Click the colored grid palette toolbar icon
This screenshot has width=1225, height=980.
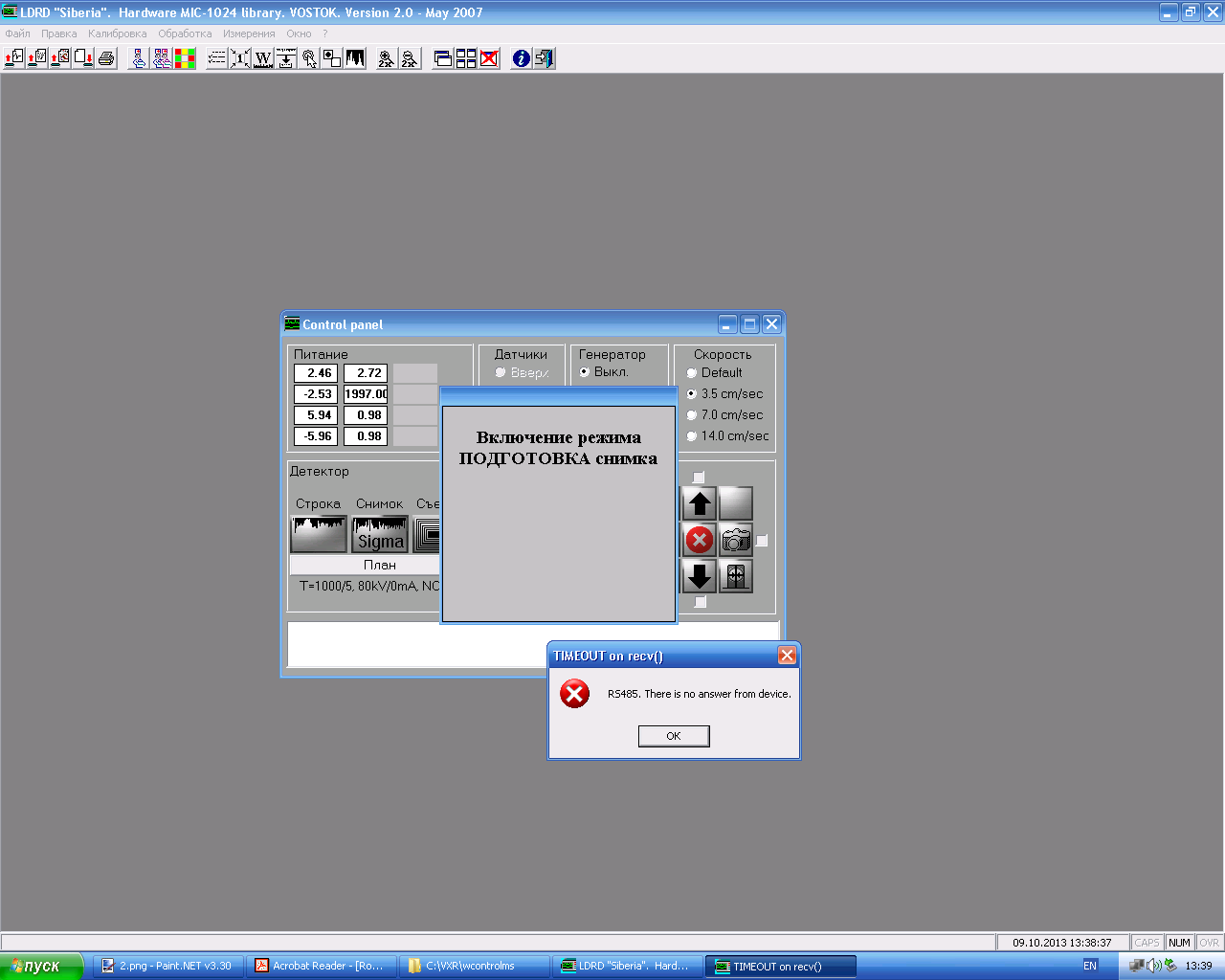(x=185, y=58)
